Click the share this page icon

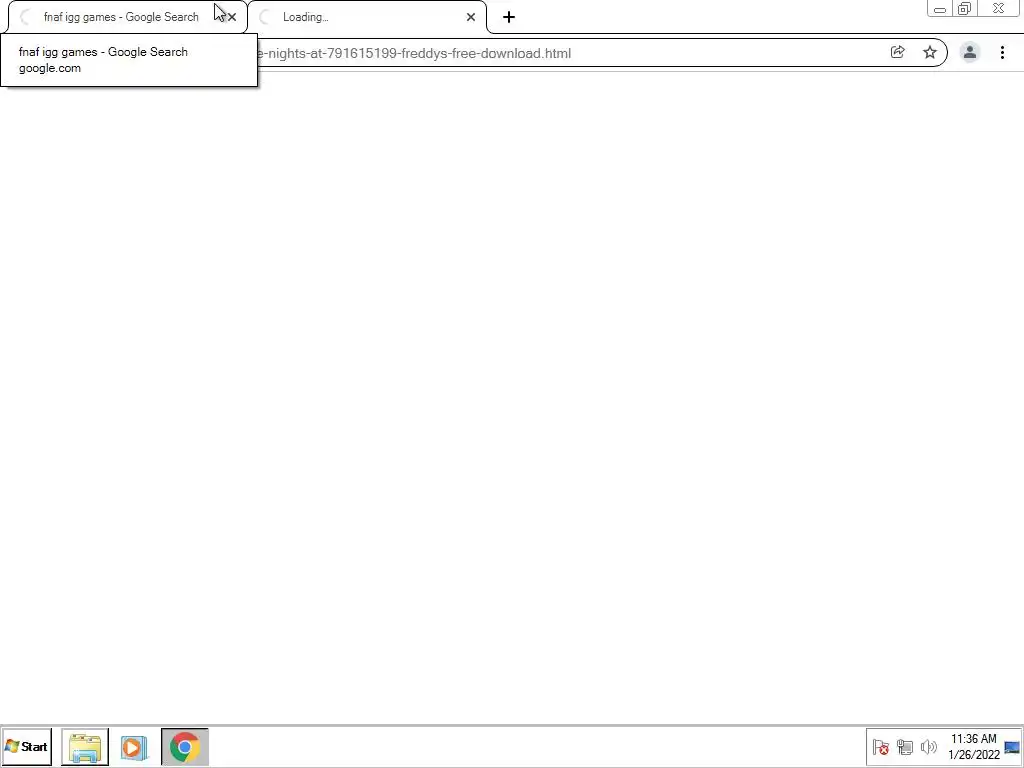point(897,52)
